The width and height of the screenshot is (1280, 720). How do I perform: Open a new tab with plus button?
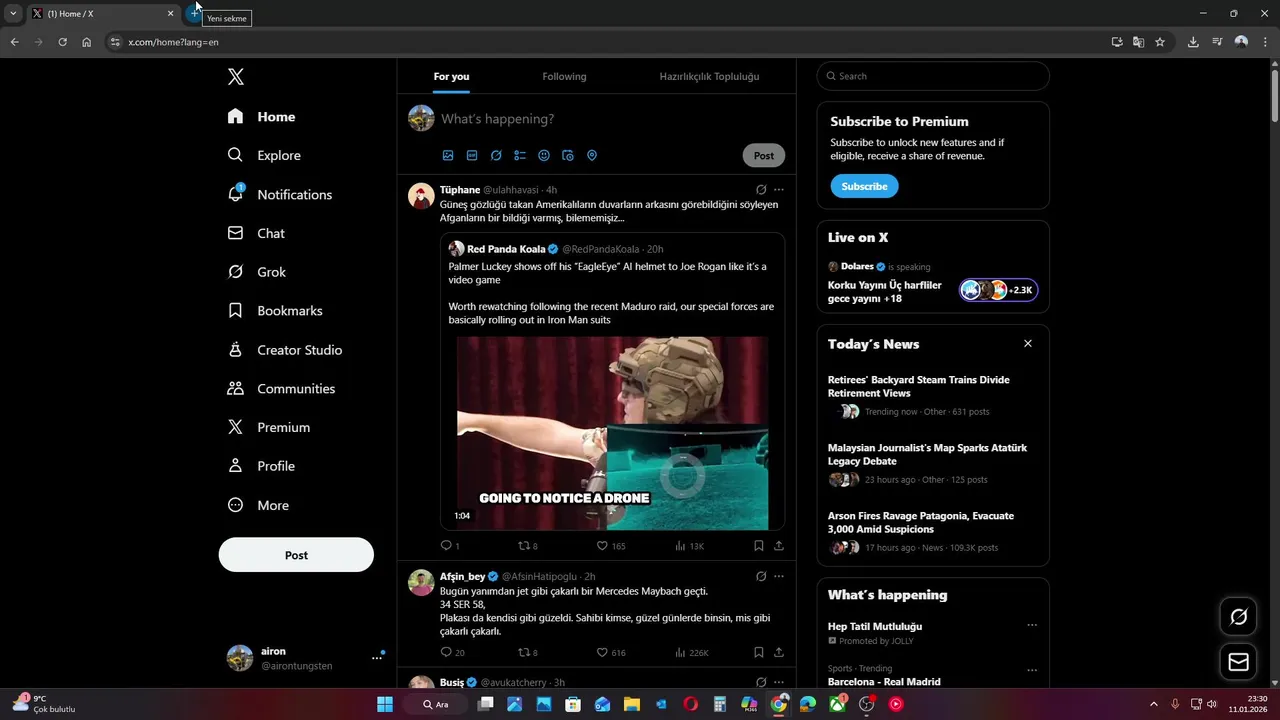click(x=194, y=13)
